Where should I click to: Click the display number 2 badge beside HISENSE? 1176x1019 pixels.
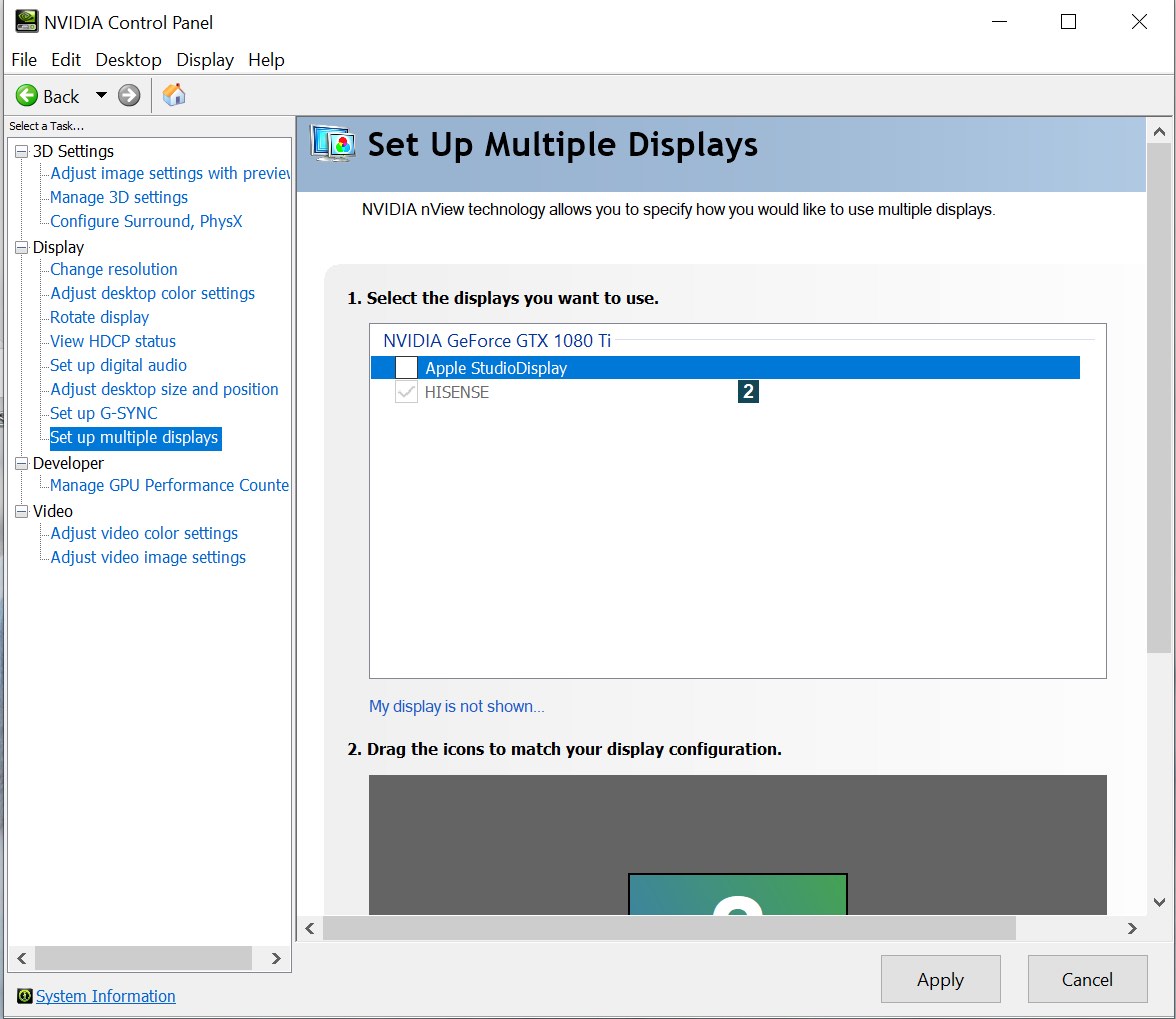748,391
